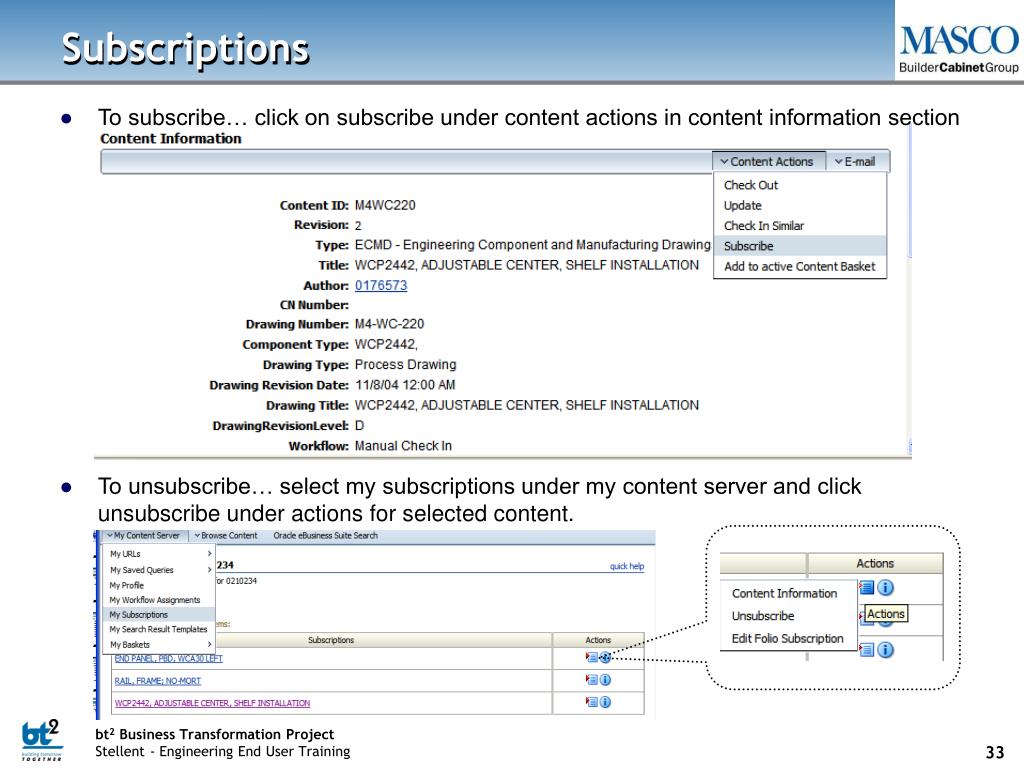
Task: Open My Profile from menu
Action: point(127,585)
